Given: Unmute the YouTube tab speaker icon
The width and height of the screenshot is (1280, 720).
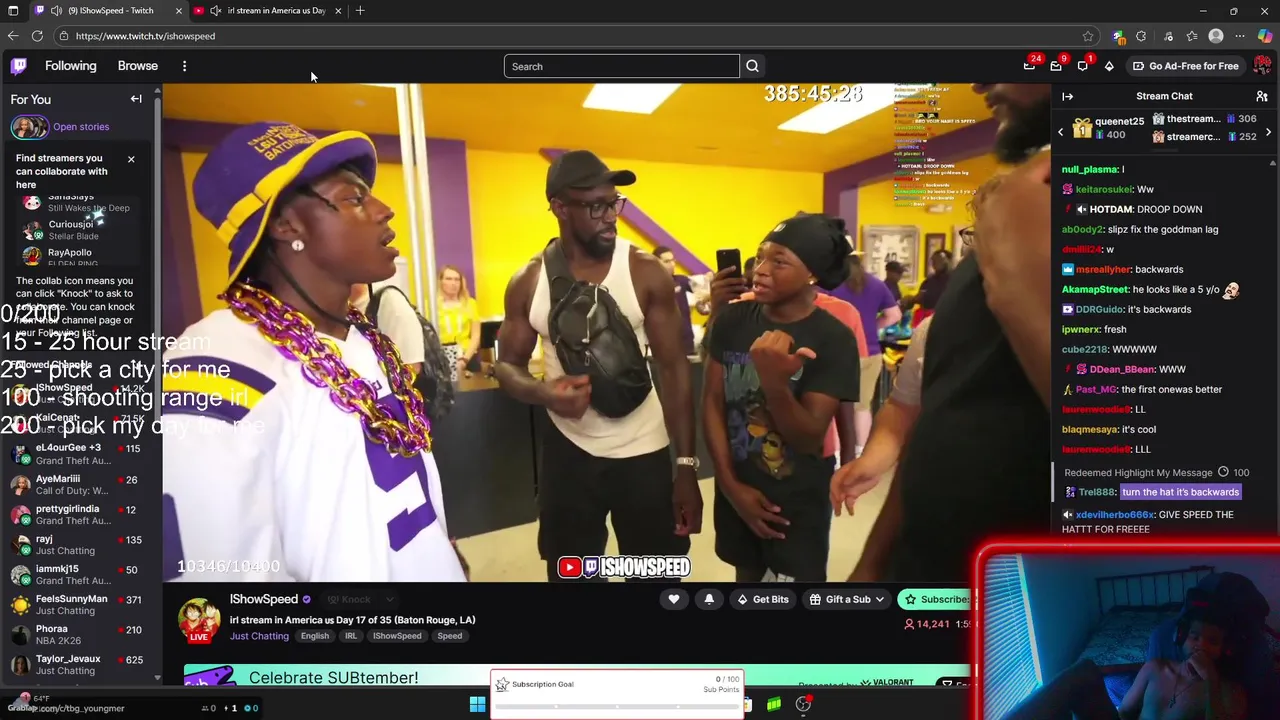Looking at the screenshot, I should click(x=215, y=10).
